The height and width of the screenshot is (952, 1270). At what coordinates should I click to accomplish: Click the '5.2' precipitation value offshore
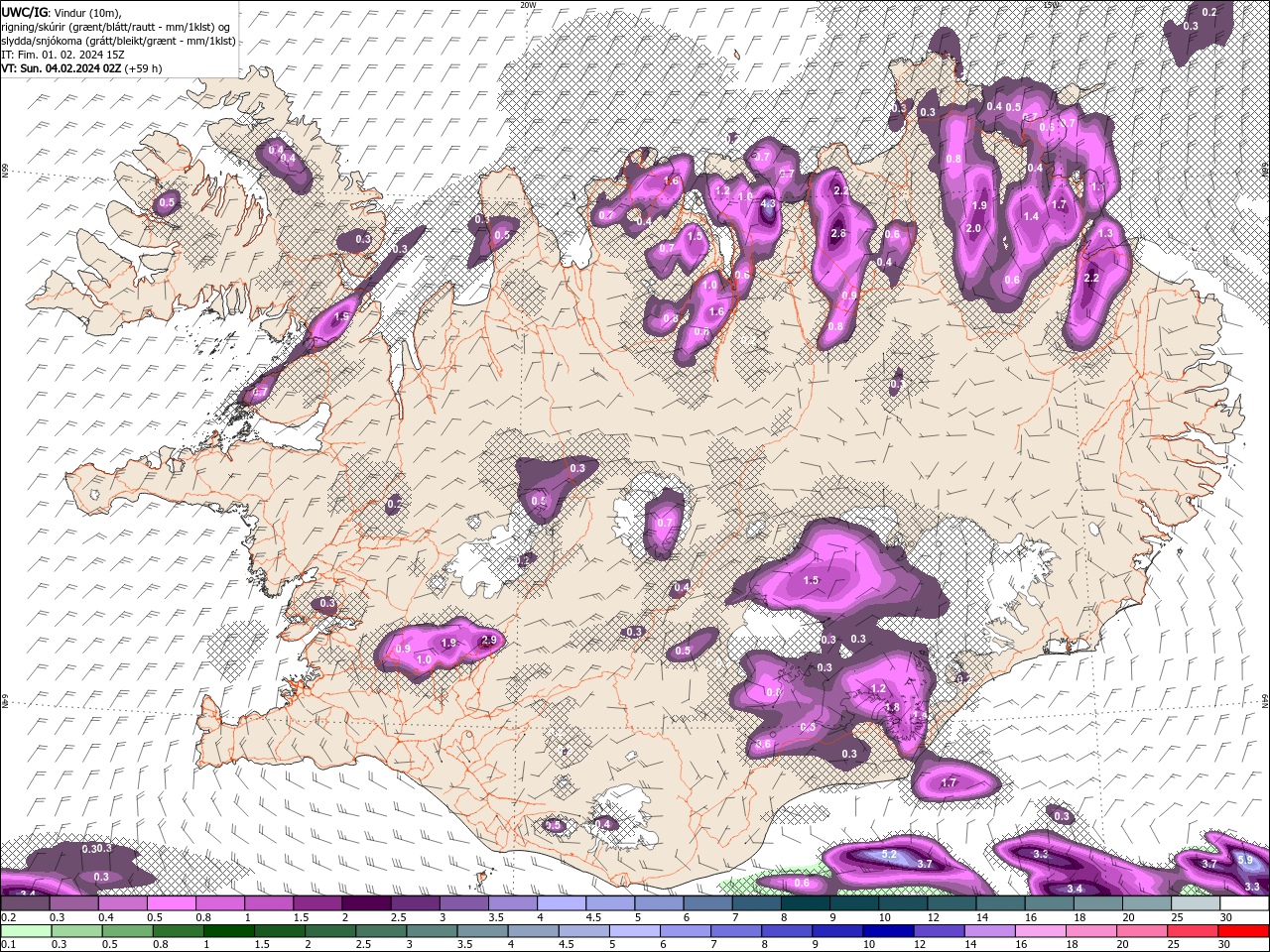point(889,854)
